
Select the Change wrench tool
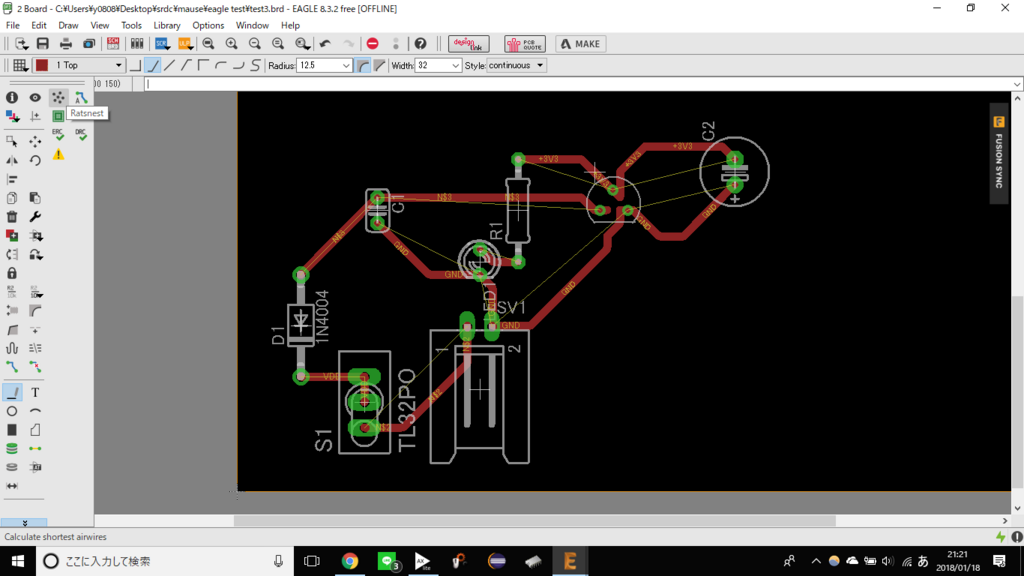pos(35,217)
